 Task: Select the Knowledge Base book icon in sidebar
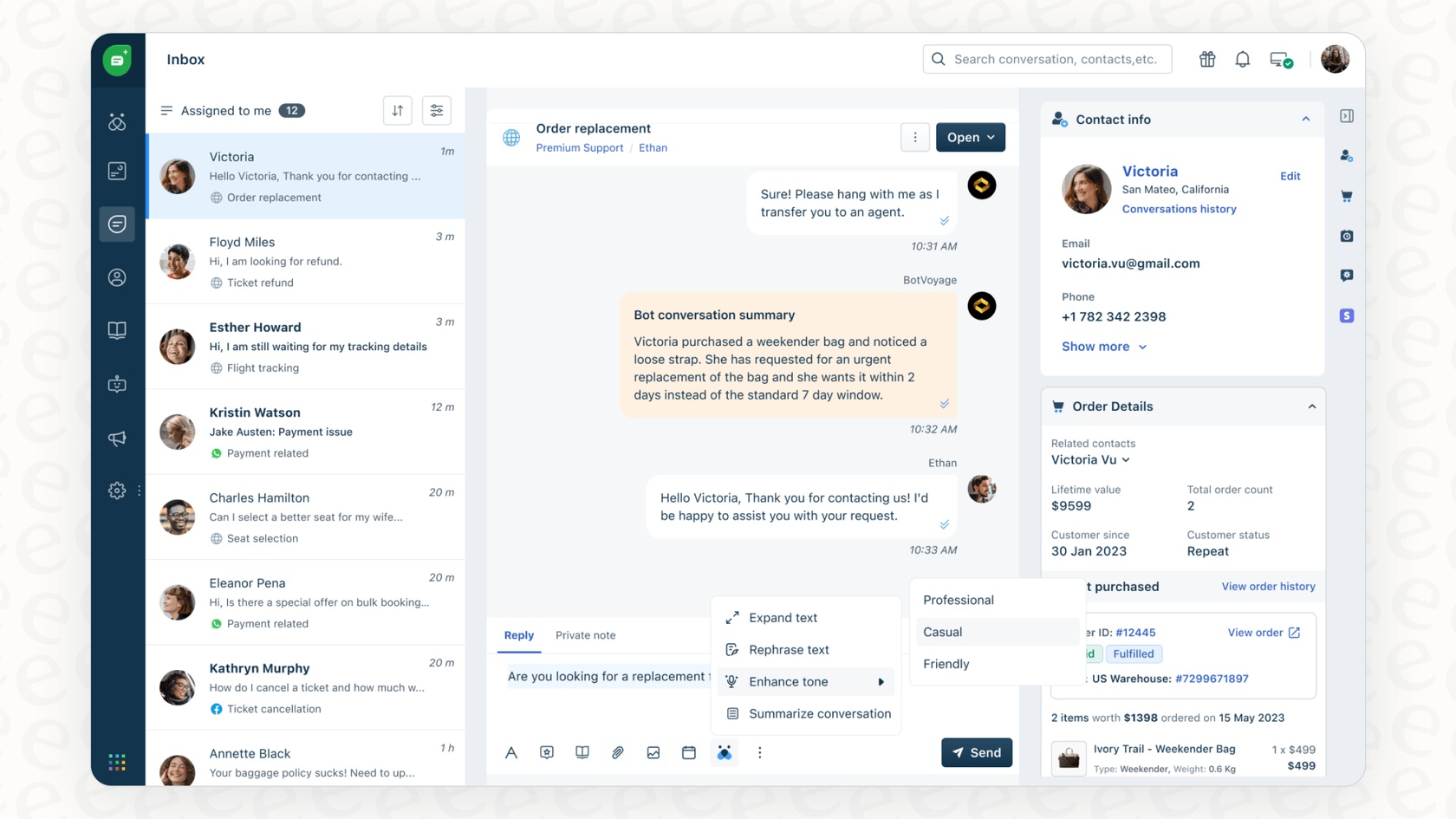pyautogui.click(x=117, y=330)
